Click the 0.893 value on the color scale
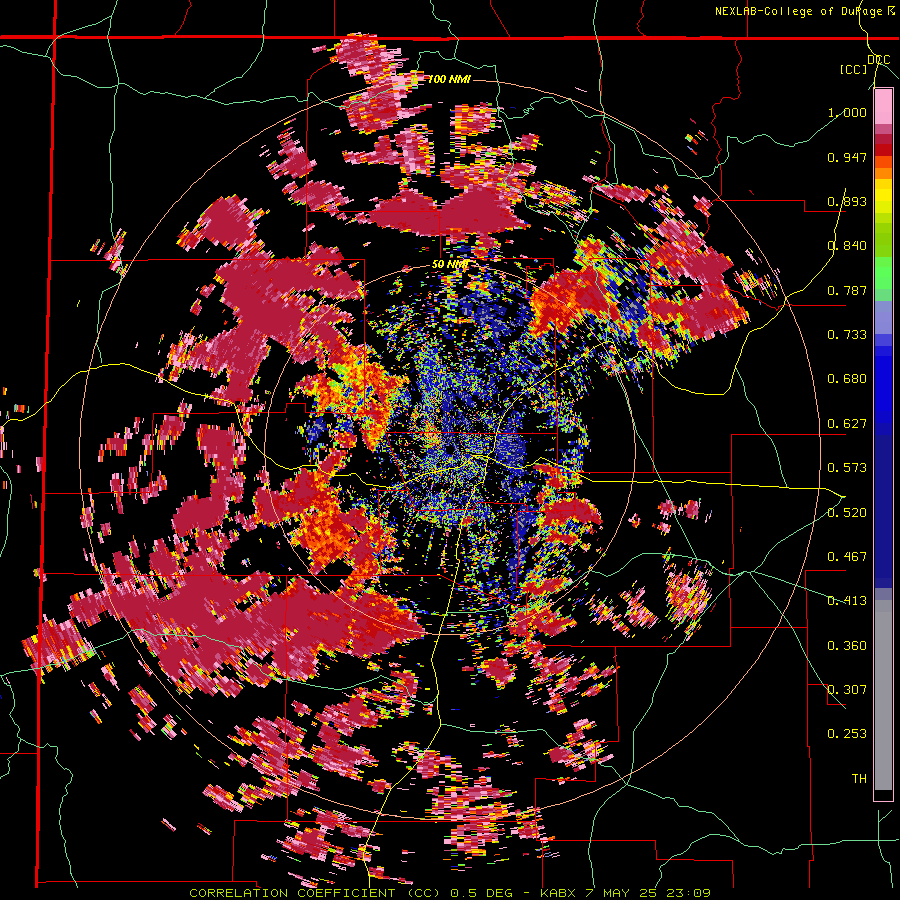The image size is (900, 900). click(x=847, y=201)
